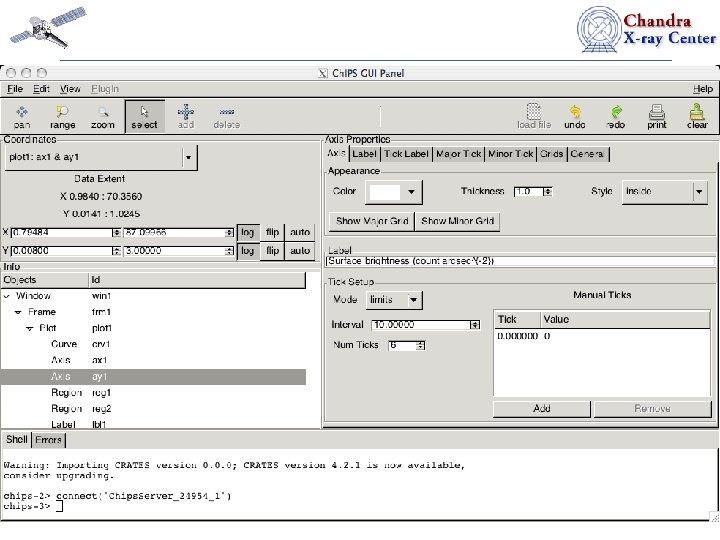The width and height of the screenshot is (720, 540).
Task: Click the Objects column header
Action: point(45,280)
